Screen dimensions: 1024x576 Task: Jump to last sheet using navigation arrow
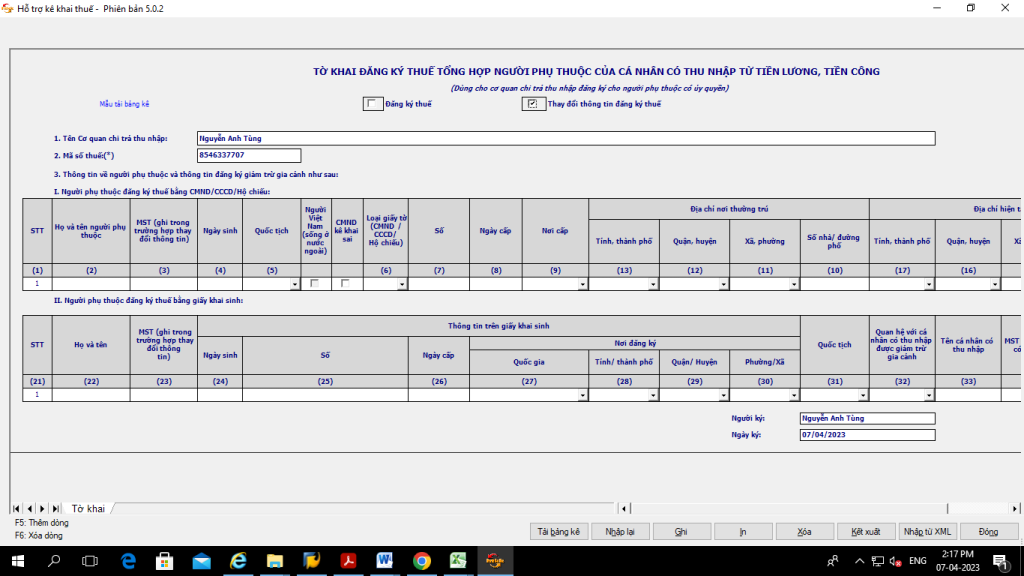(x=55, y=509)
